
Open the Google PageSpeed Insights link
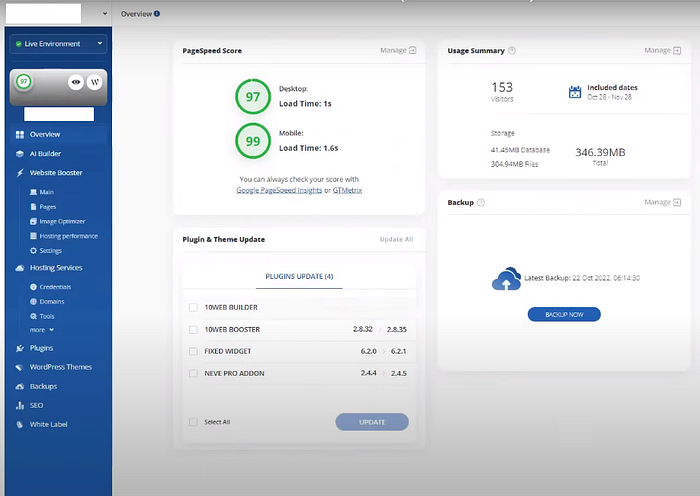(279, 190)
